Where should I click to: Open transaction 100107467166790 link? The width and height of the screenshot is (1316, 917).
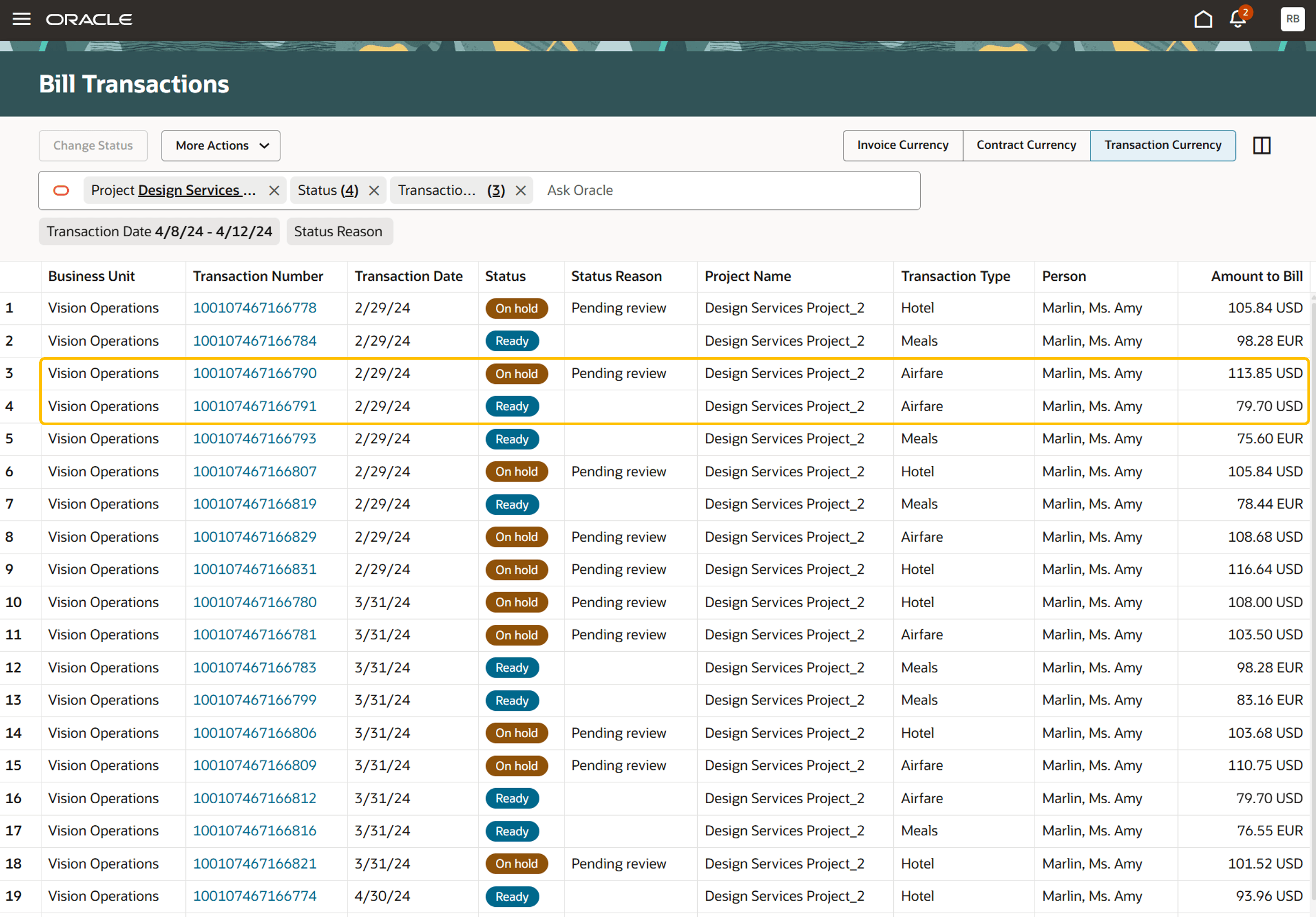255,374
